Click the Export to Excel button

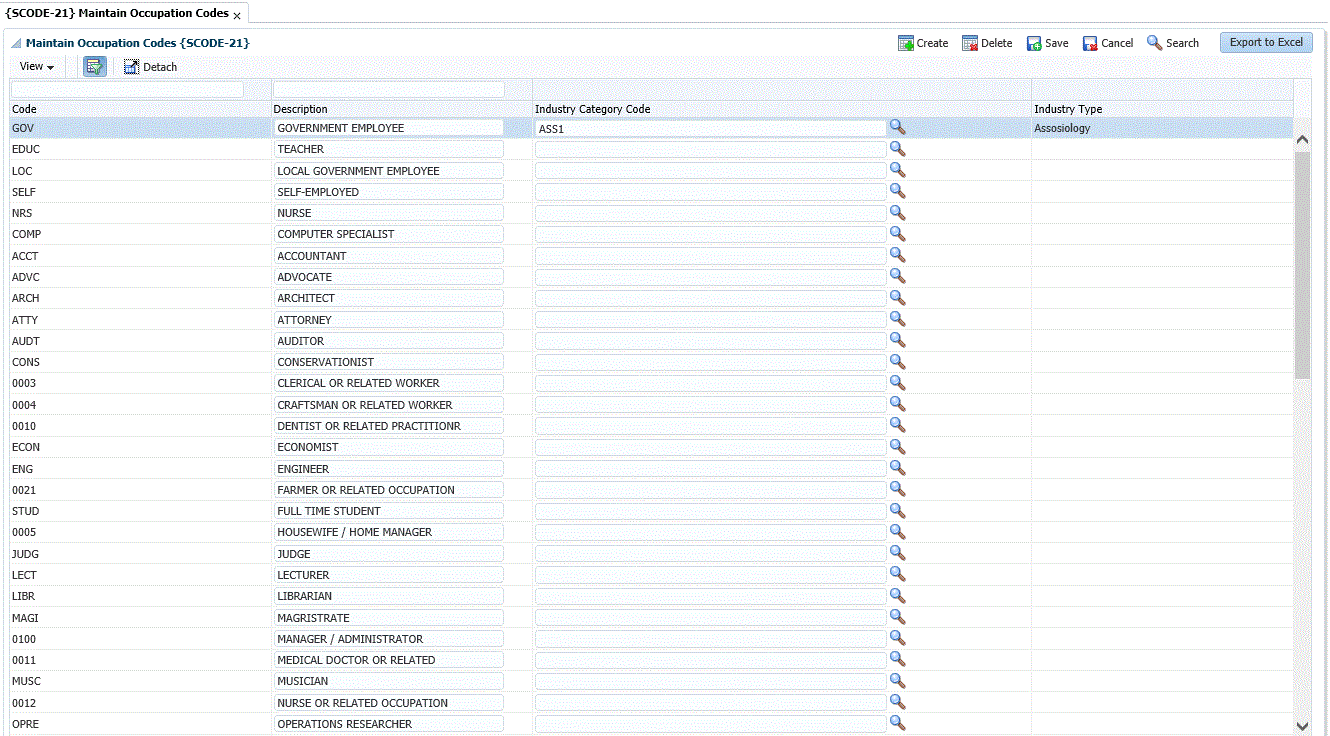(1266, 42)
